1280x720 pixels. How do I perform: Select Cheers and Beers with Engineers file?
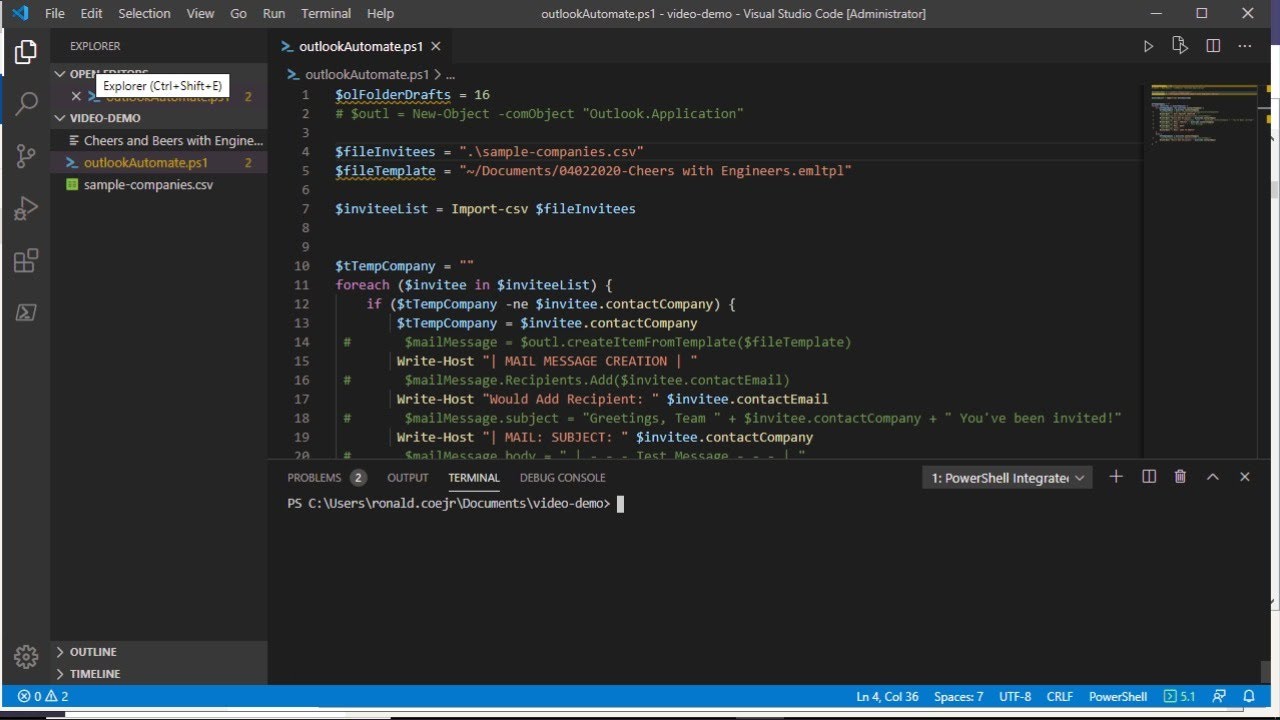tap(160, 141)
